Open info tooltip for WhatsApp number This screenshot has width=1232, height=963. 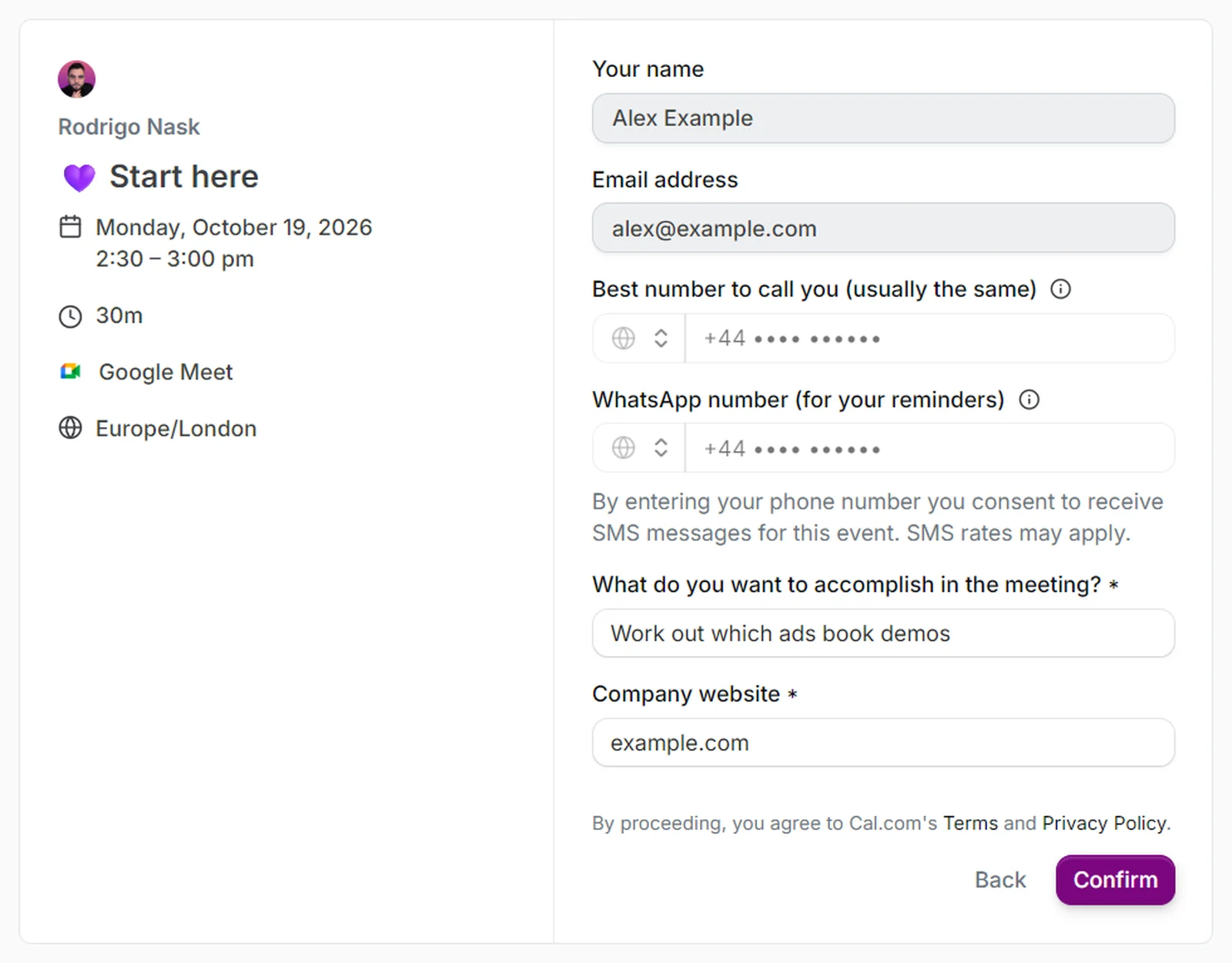[1029, 400]
